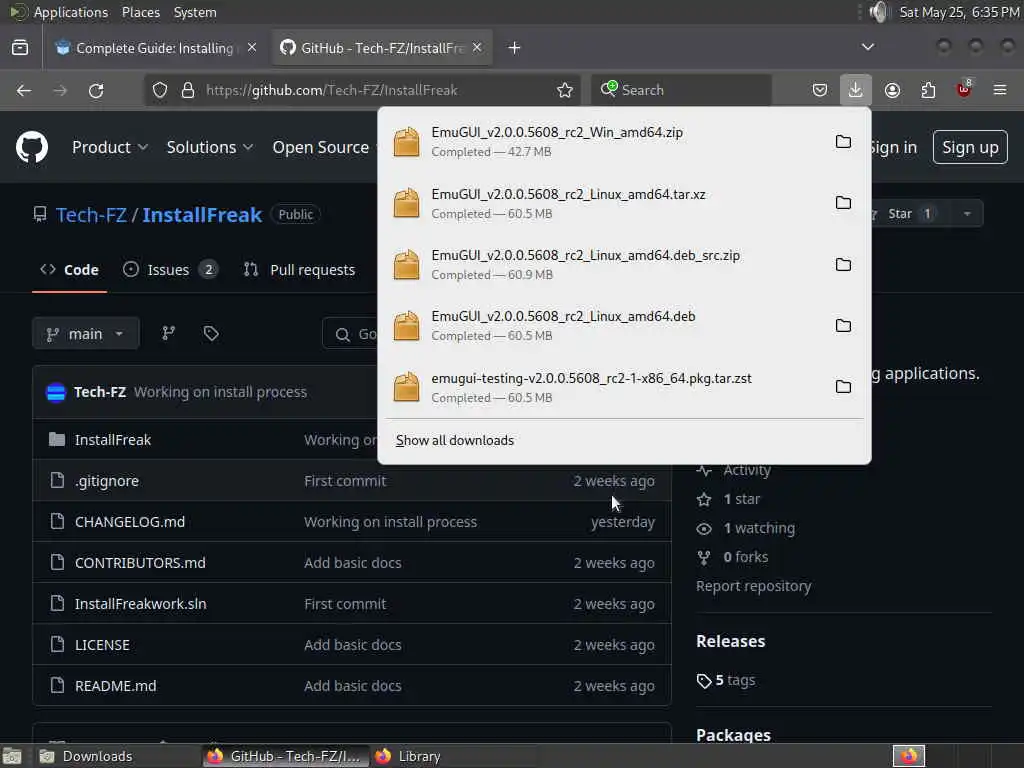Open the InstallFreak folder
This screenshot has width=1024, height=768.
[112, 440]
